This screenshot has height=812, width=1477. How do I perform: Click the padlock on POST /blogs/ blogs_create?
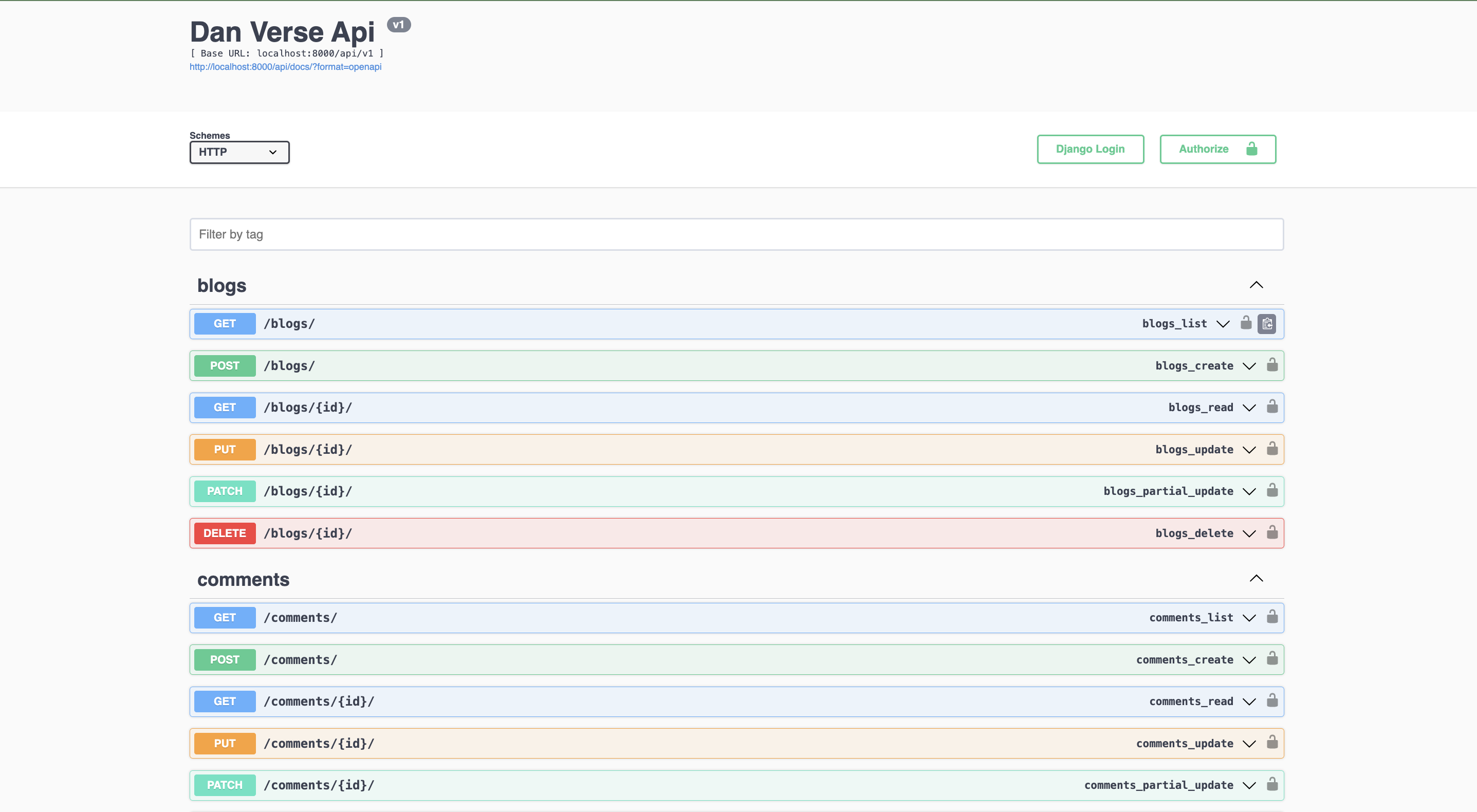pyautogui.click(x=1272, y=365)
